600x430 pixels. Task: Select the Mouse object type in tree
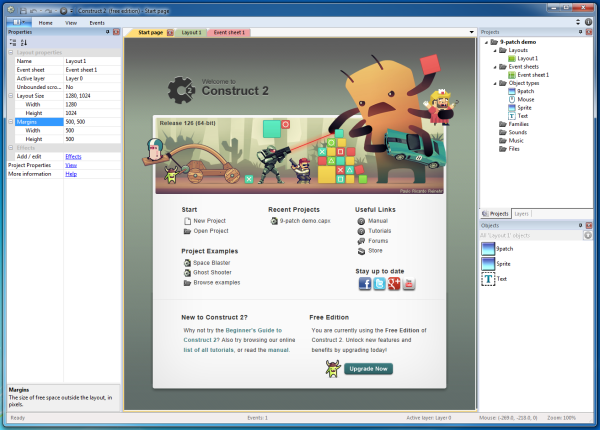point(521,99)
